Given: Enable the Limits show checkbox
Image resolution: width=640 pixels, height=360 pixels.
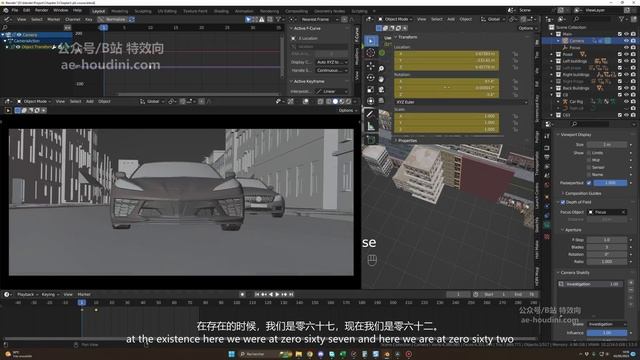Looking at the screenshot, I should (x=589, y=153).
